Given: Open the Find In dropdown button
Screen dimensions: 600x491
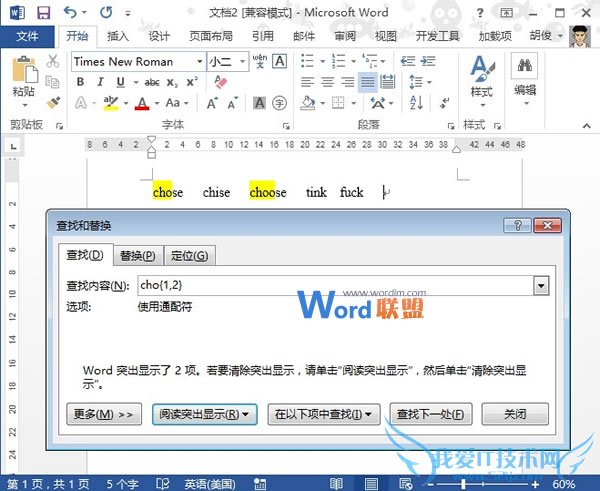Looking at the screenshot, I should (x=324, y=414).
